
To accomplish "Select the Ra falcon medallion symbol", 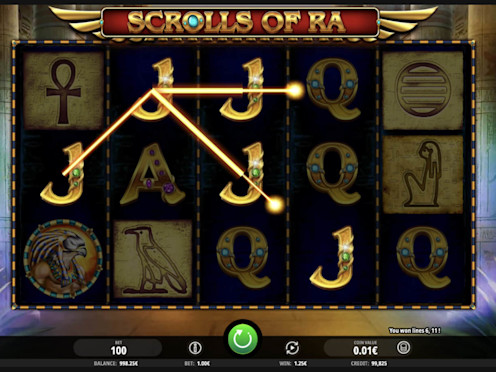I will [x=63, y=258].
